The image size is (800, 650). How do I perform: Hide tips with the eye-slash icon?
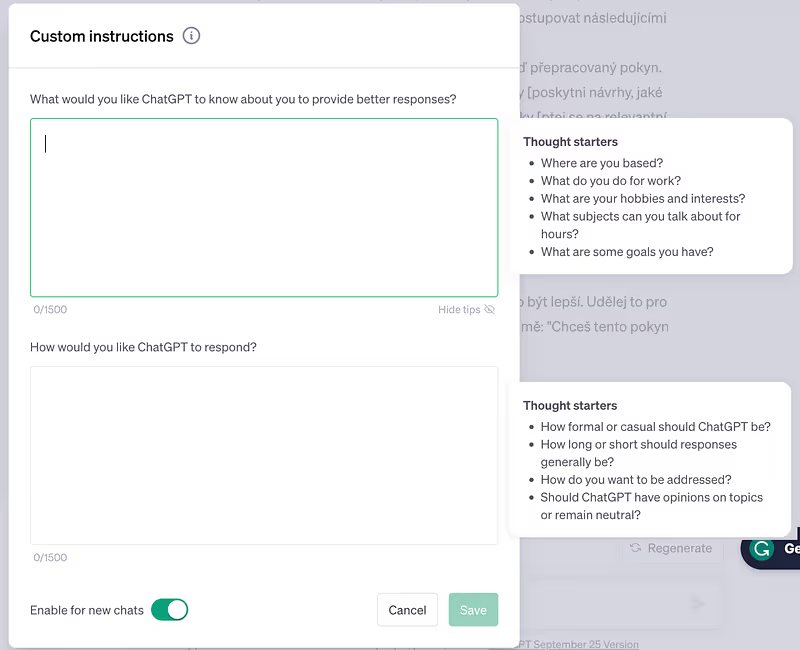(489, 309)
